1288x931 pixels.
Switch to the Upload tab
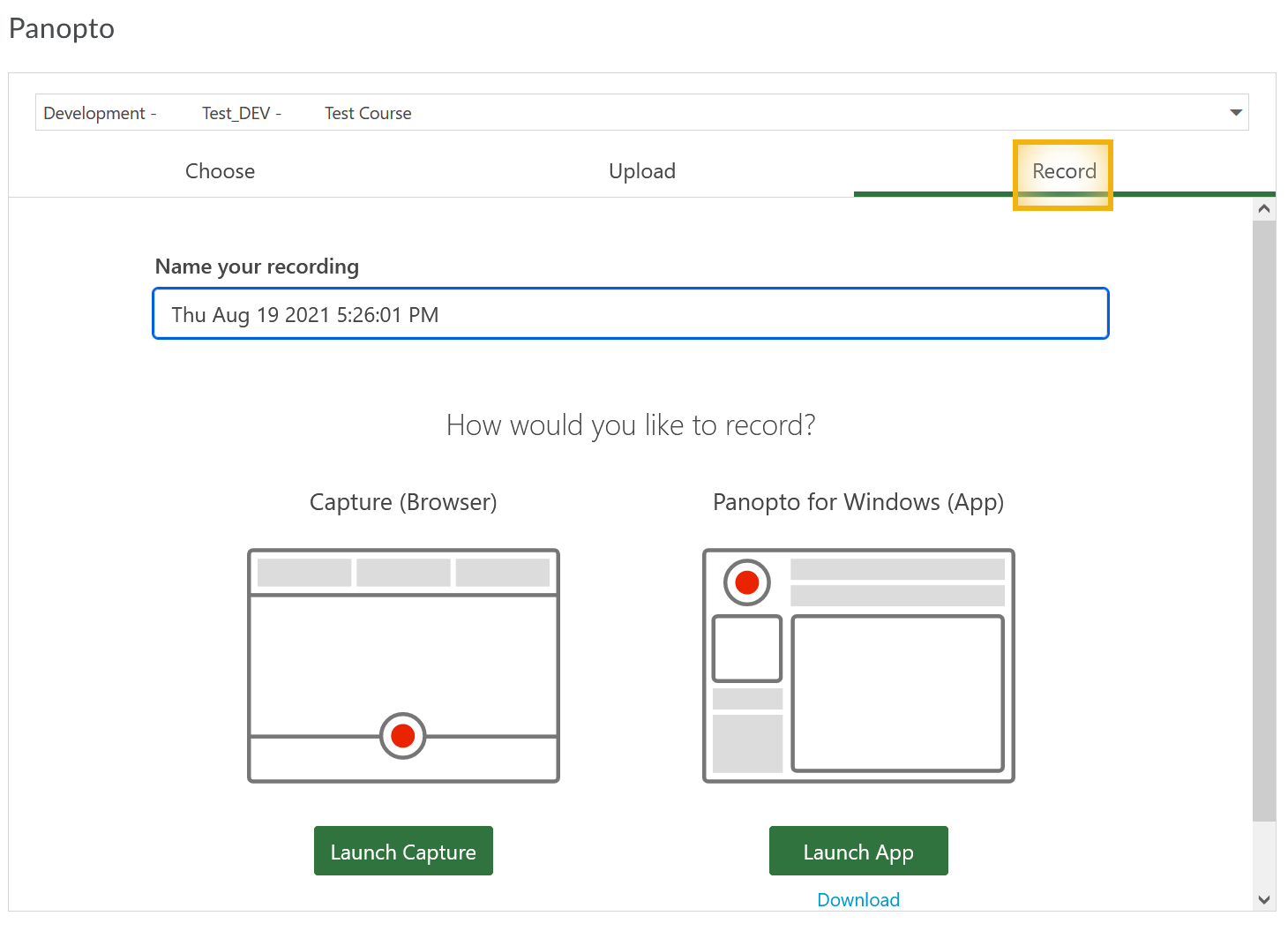[x=642, y=170]
